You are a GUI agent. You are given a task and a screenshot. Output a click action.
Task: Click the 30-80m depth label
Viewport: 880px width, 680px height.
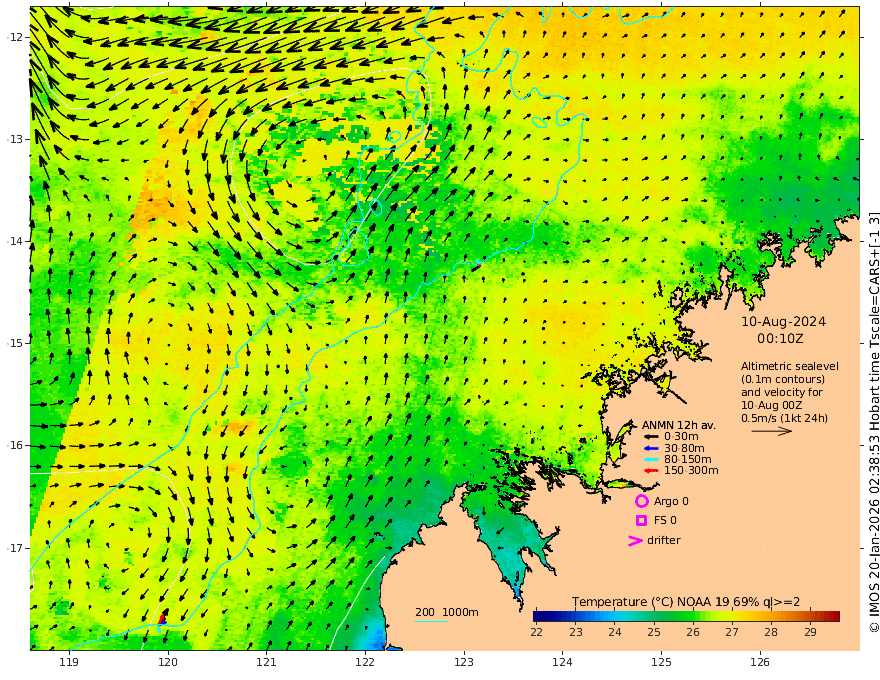click(684, 448)
